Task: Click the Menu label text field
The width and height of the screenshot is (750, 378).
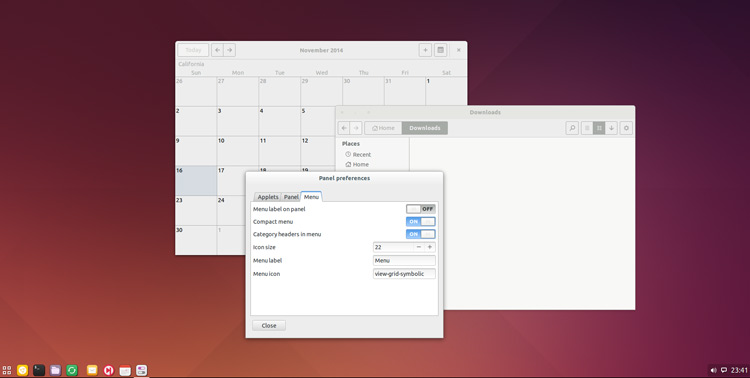Action: 404,260
